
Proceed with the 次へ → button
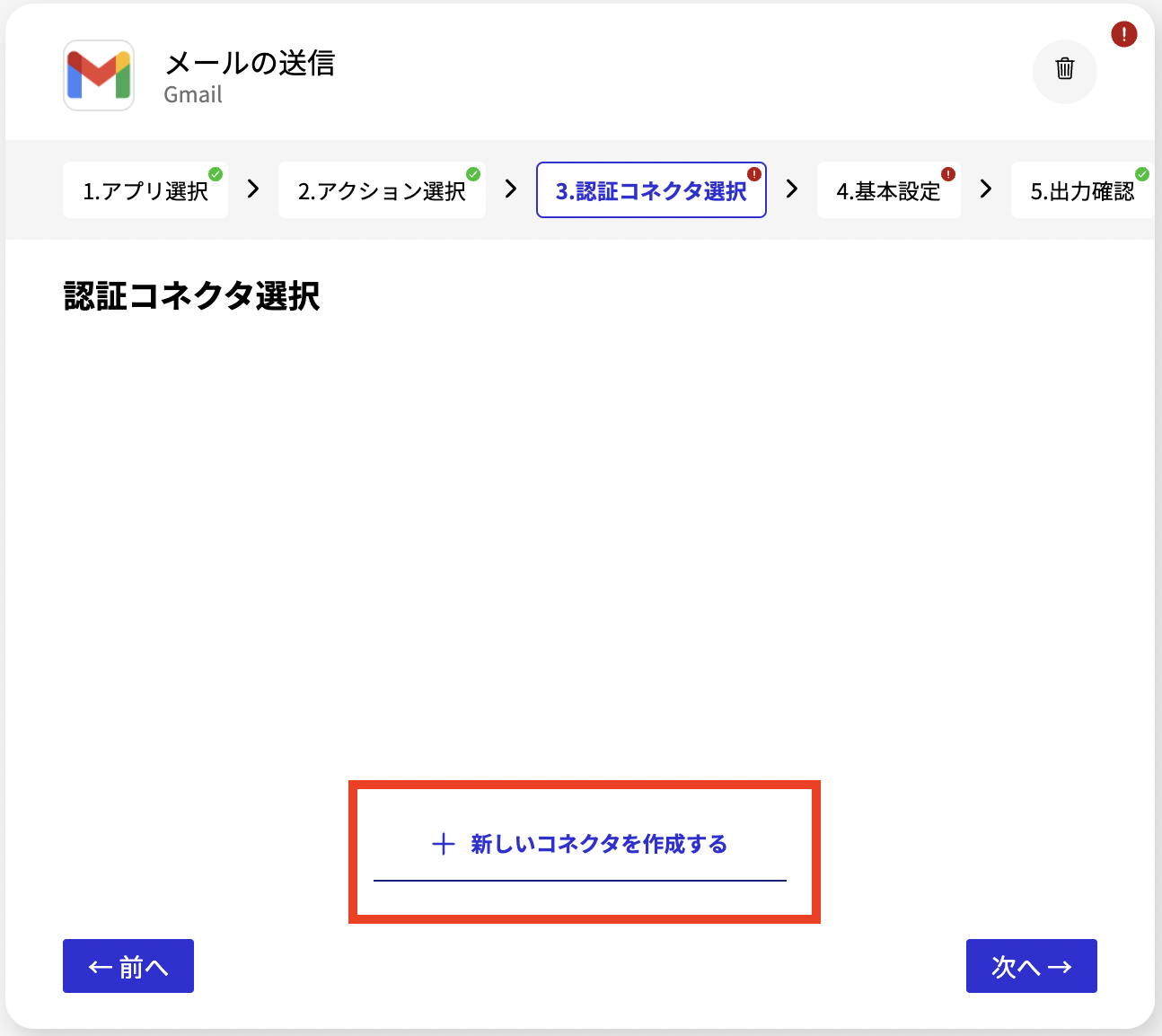click(x=1032, y=966)
